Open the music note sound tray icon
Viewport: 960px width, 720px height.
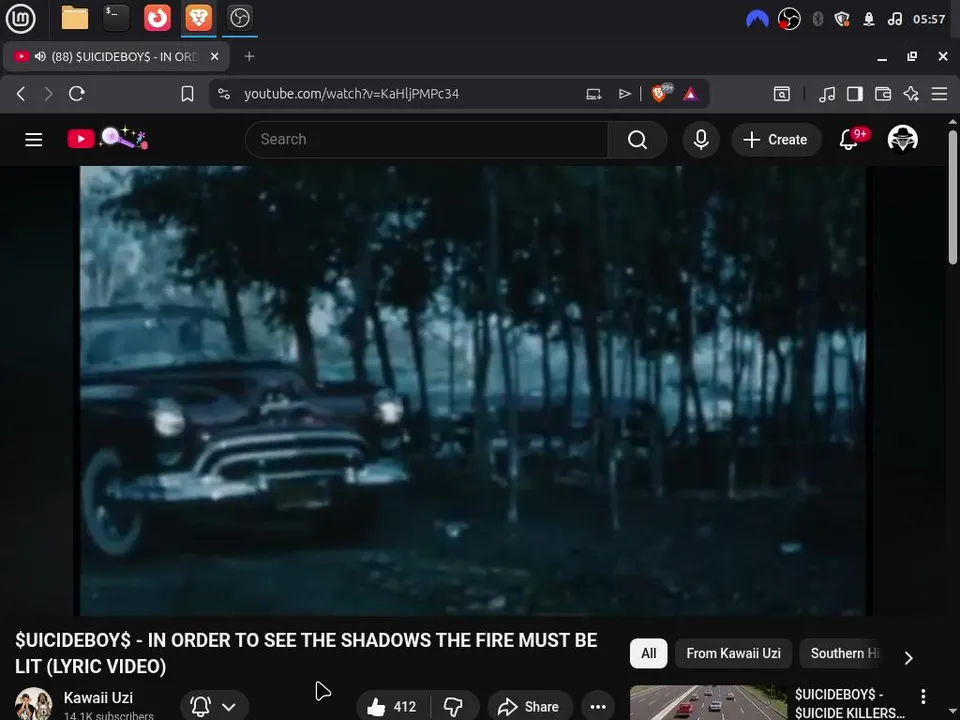tap(894, 19)
